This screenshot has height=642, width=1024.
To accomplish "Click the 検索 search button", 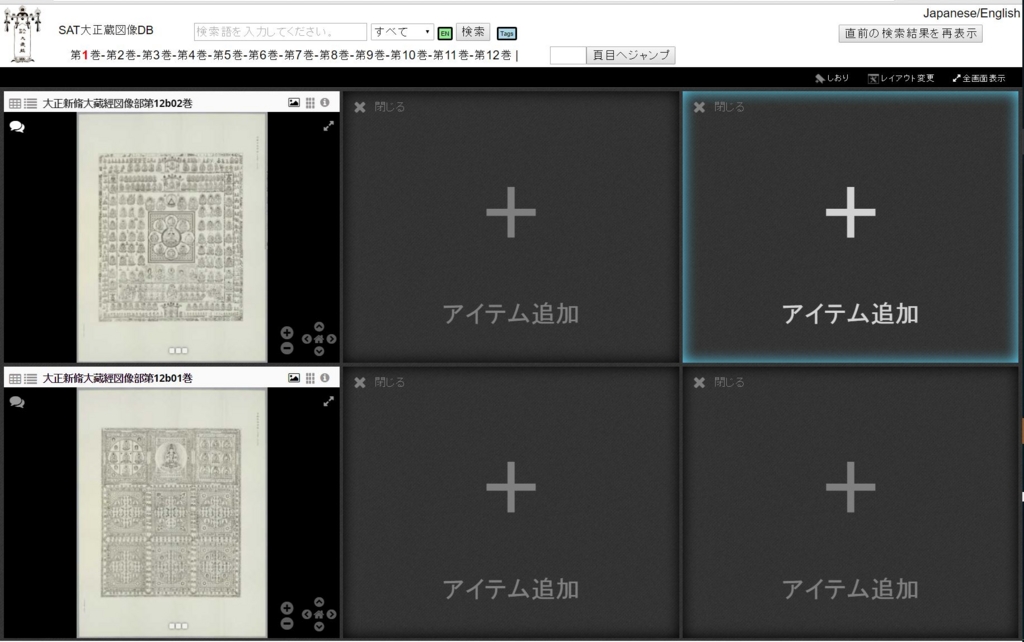I will (x=473, y=31).
